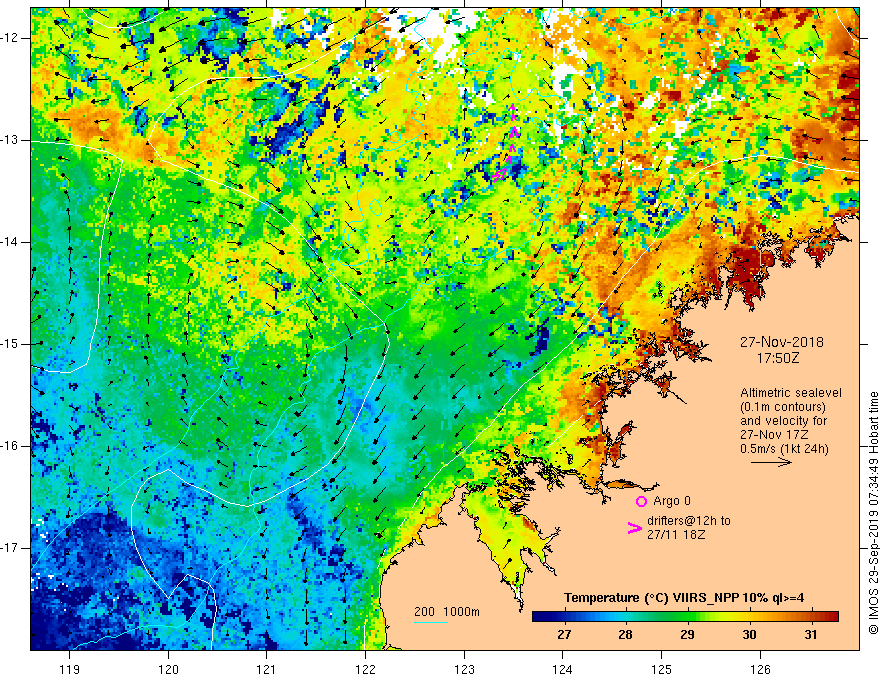880x680 pixels.
Task: Click the 'Argo 0' legend label
Action: [x=672, y=501]
